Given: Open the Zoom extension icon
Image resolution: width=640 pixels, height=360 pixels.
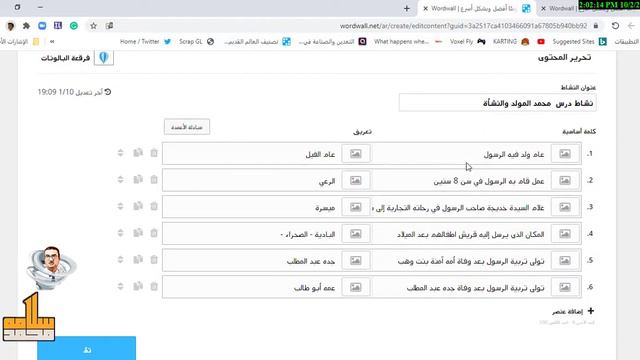Looking at the screenshot, I should 42,26.
